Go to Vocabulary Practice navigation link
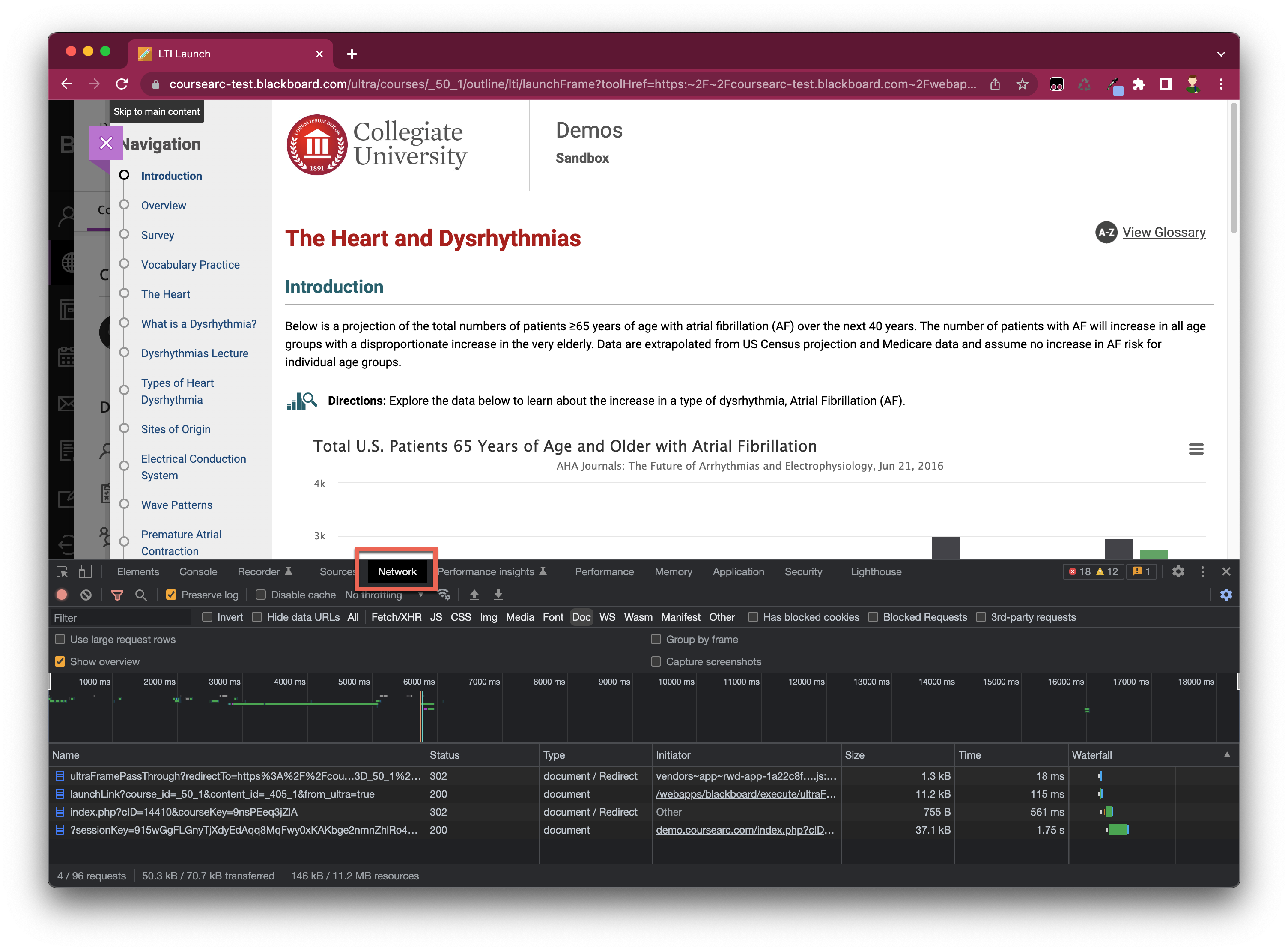The width and height of the screenshot is (1288, 951). pyautogui.click(x=191, y=265)
